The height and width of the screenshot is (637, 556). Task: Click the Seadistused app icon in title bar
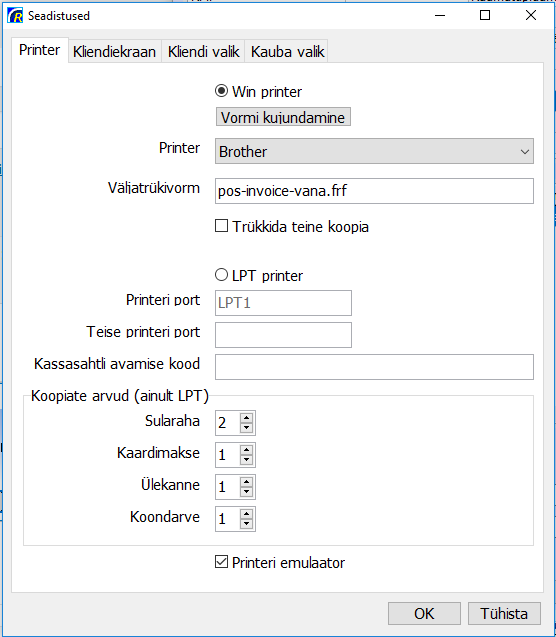point(15,16)
